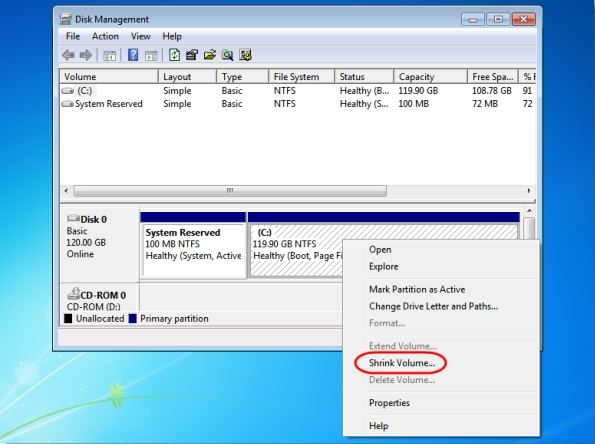
Task: Sort by the Status column header
Action: point(364,77)
